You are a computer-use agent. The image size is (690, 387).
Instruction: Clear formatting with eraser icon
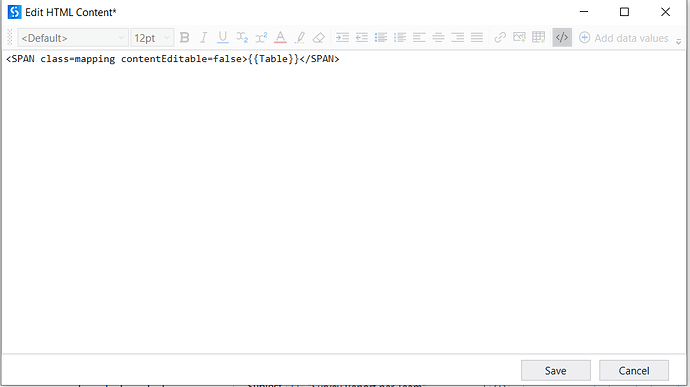(319, 38)
